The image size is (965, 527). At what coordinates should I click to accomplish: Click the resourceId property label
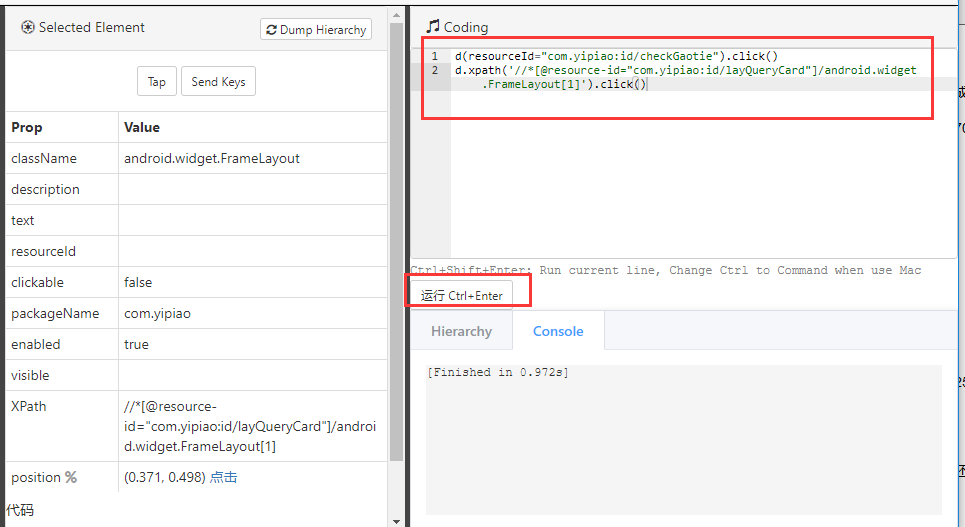pyautogui.click(x=43, y=251)
